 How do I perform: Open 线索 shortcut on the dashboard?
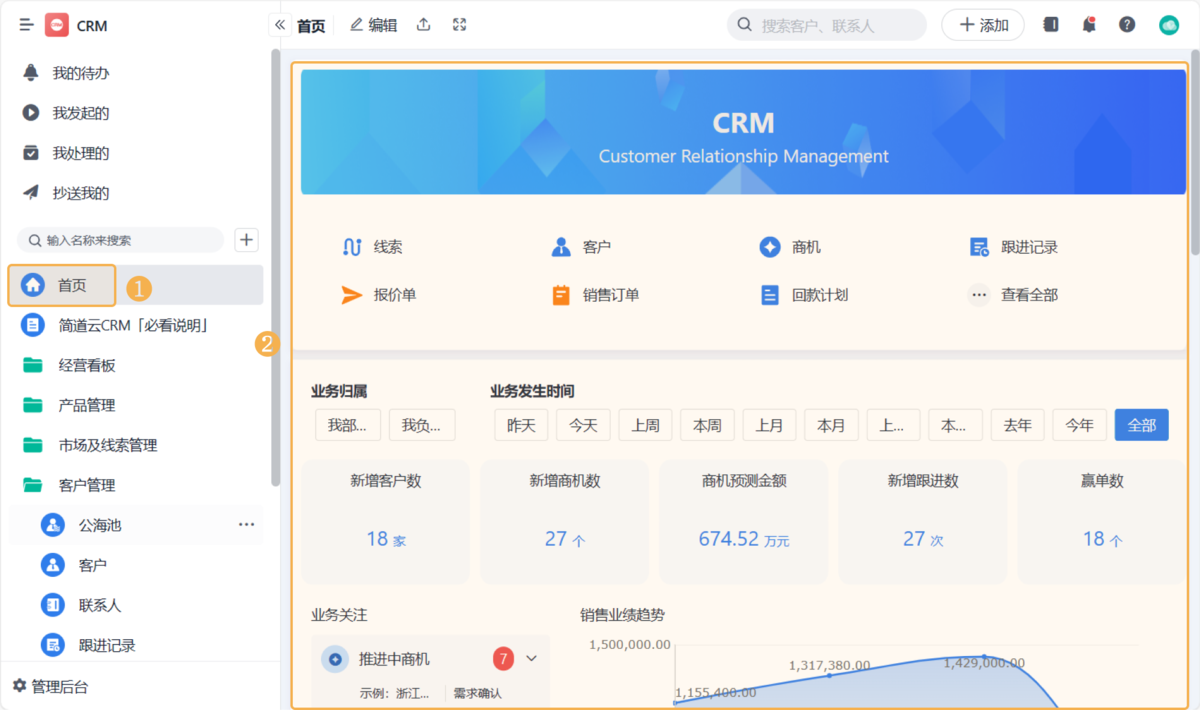pyautogui.click(x=372, y=247)
